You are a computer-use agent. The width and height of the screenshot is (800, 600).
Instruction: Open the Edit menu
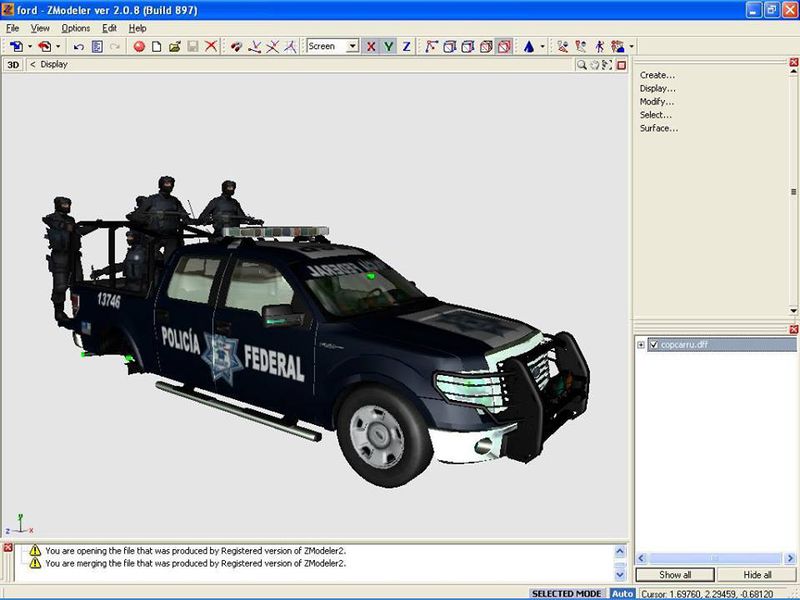click(x=109, y=29)
